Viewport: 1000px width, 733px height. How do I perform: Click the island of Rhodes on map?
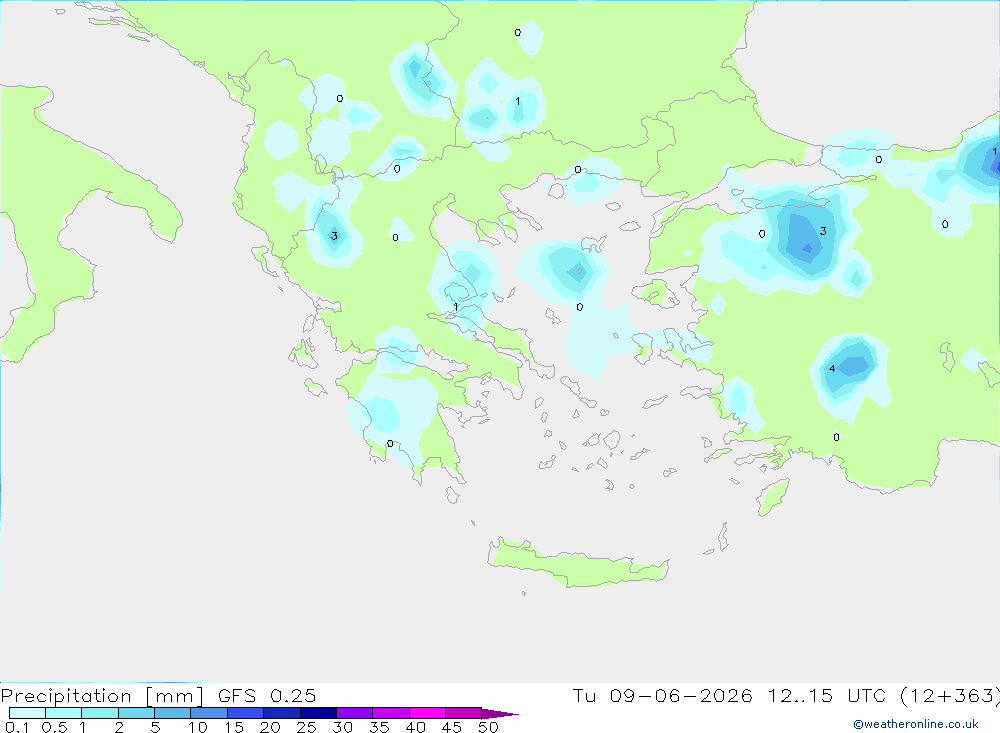pos(773,496)
